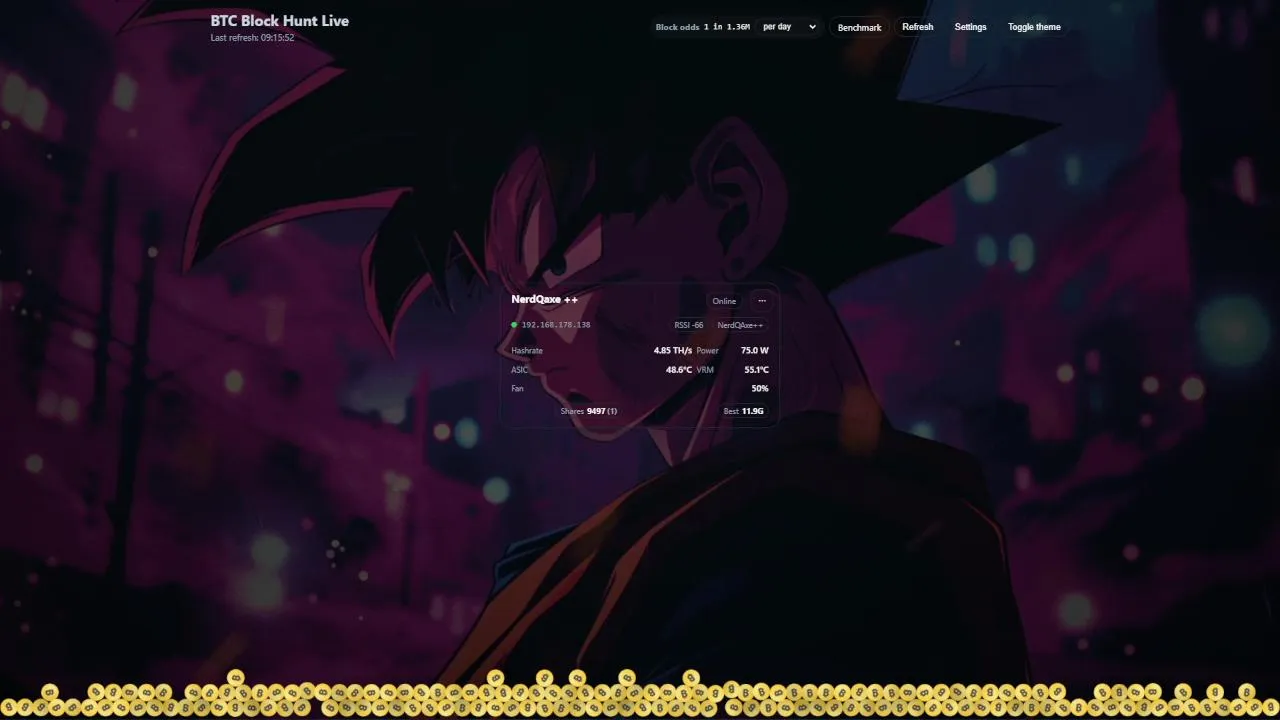Click the Online status badge

pyautogui.click(x=724, y=301)
